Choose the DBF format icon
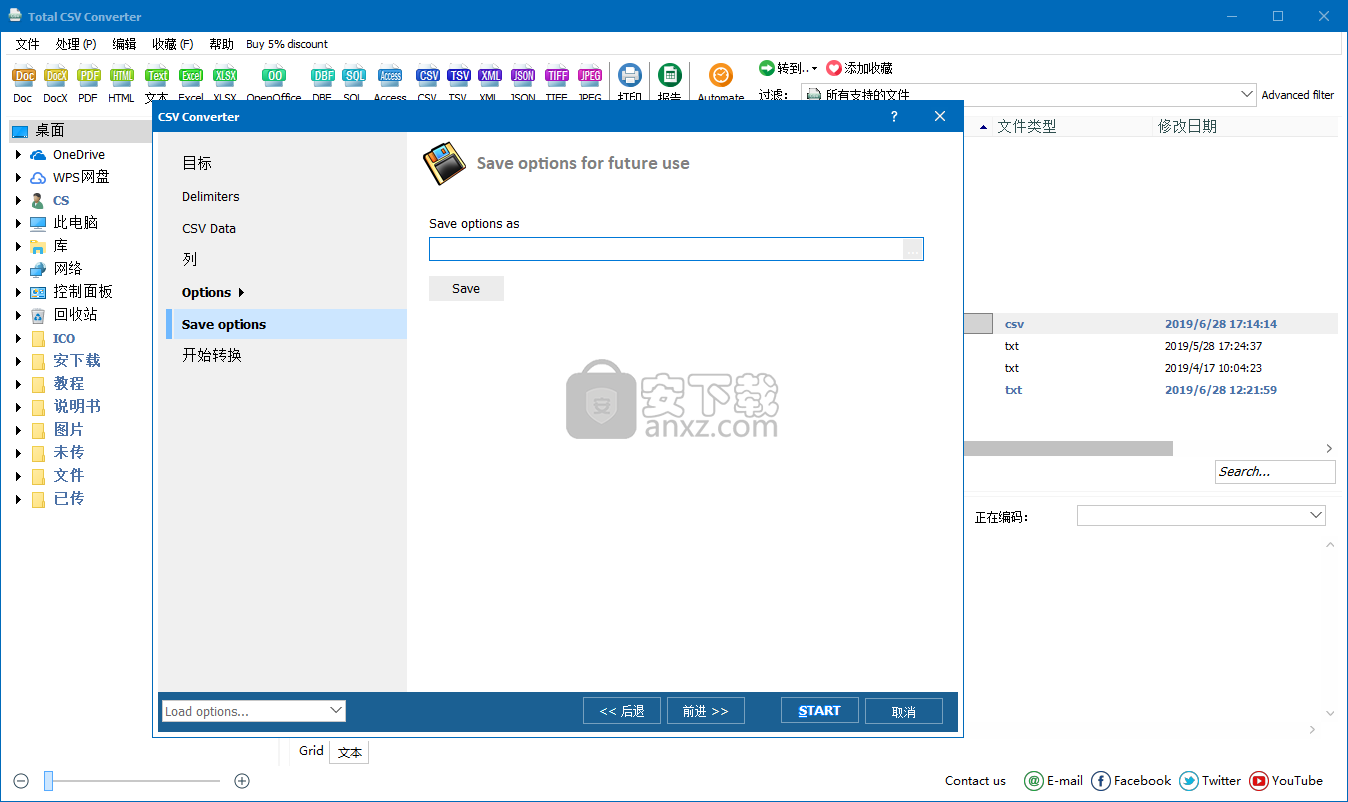Viewport: 1348px width, 802px height. coord(322,75)
